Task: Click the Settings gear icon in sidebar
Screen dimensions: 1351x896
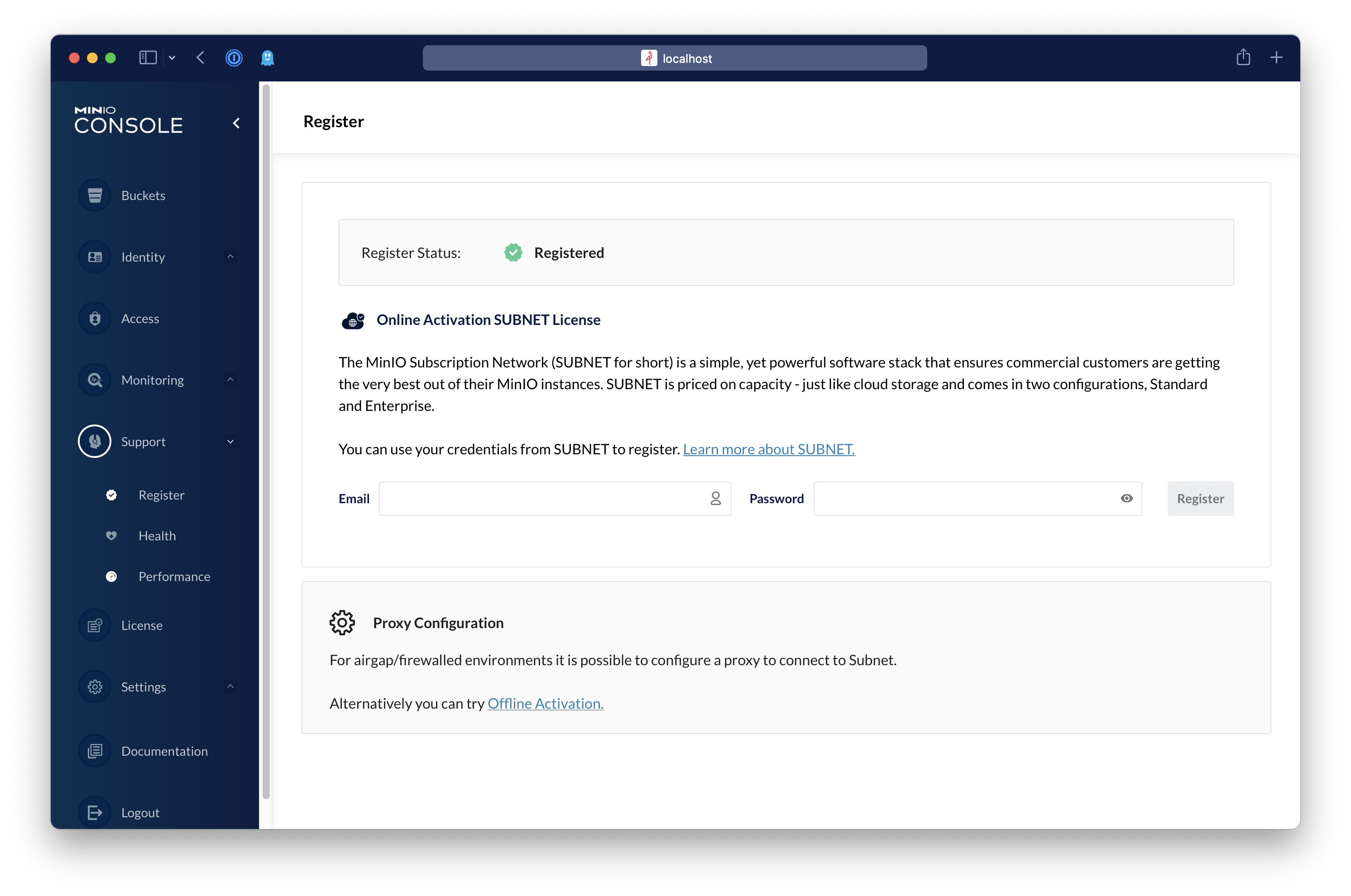Action: pyautogui.click(x=95, y=687)
